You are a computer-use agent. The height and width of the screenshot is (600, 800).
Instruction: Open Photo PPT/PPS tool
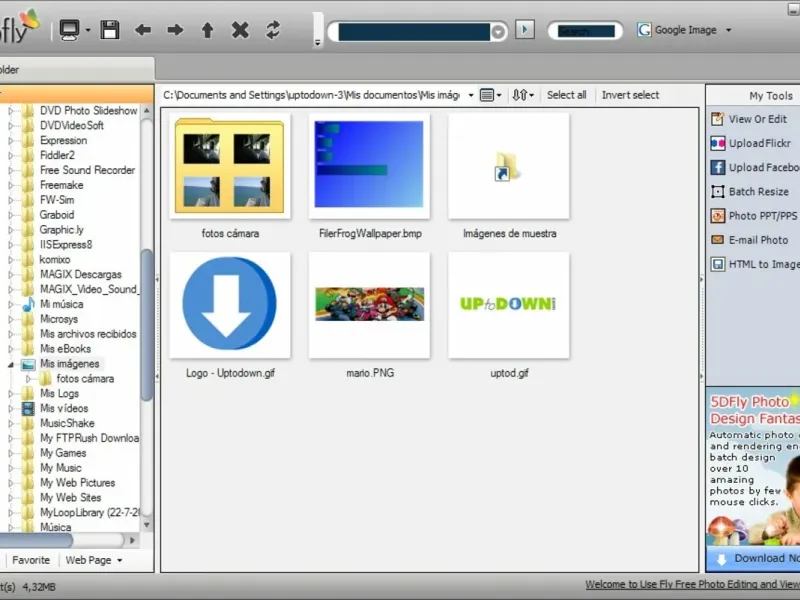[754, 216]
